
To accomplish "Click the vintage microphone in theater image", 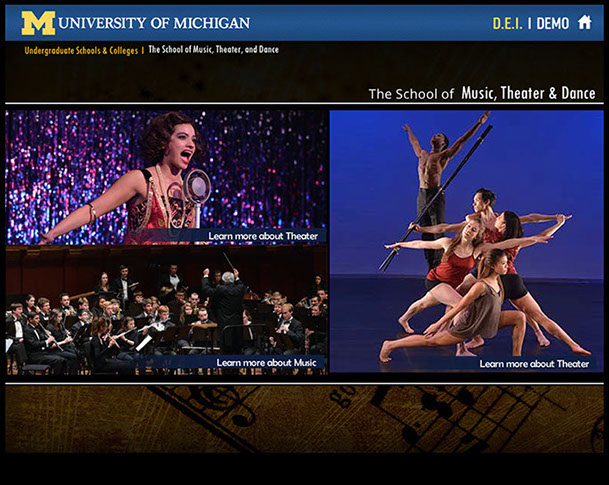I will pyautogui.click(x=197, y=196).
